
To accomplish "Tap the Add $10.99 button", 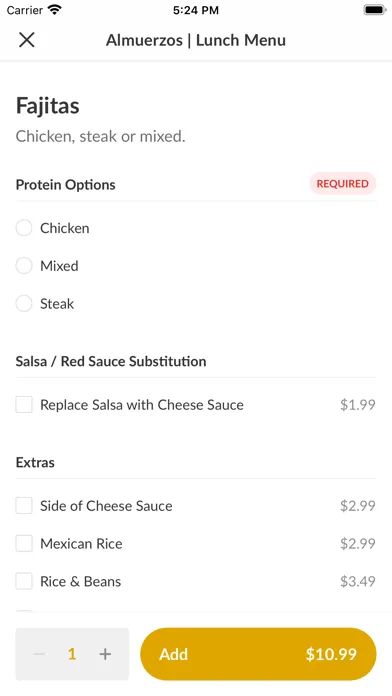I will [258, 654].
